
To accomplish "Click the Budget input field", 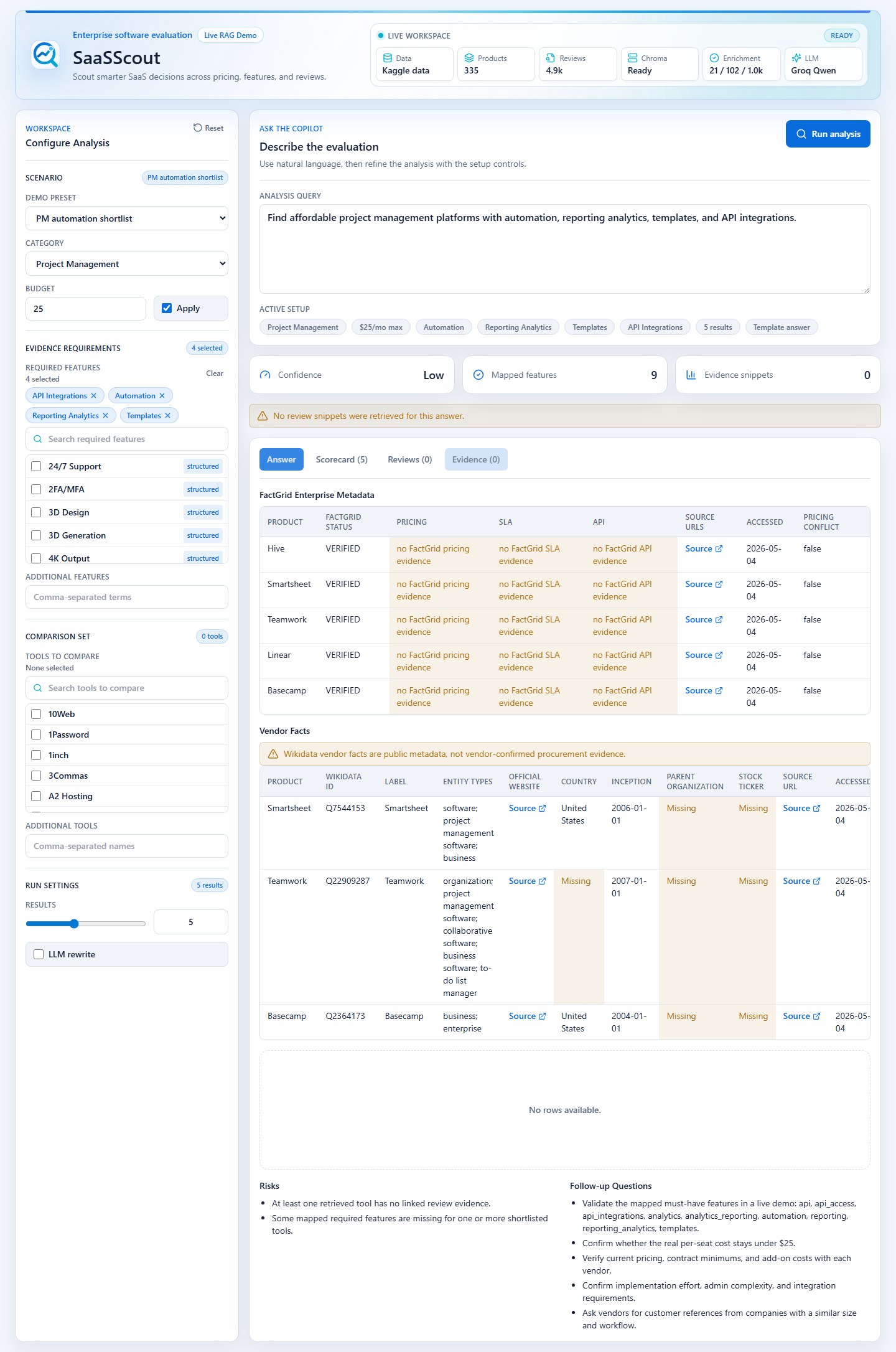I will pos(86,309).
